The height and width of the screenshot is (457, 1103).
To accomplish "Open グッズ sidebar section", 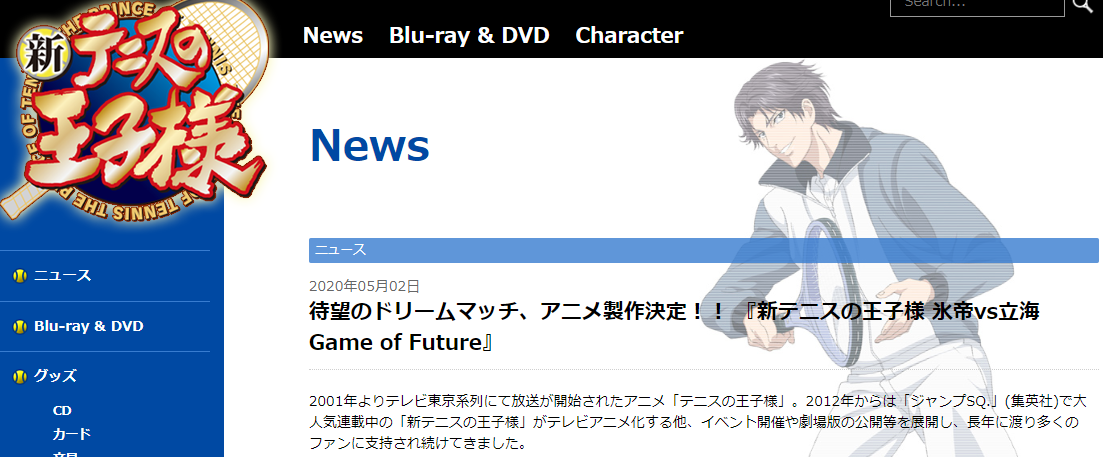I will coord(55,376).
